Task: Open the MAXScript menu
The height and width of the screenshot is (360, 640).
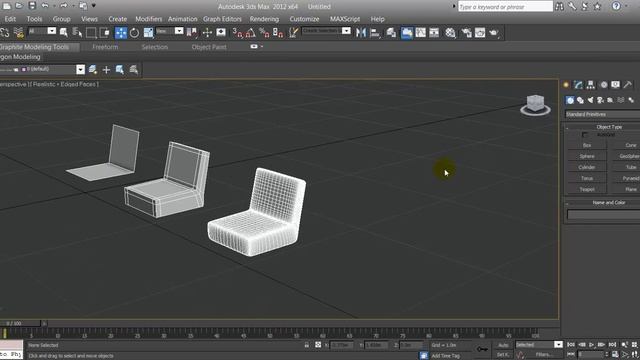Action: [x=345, y=19]
